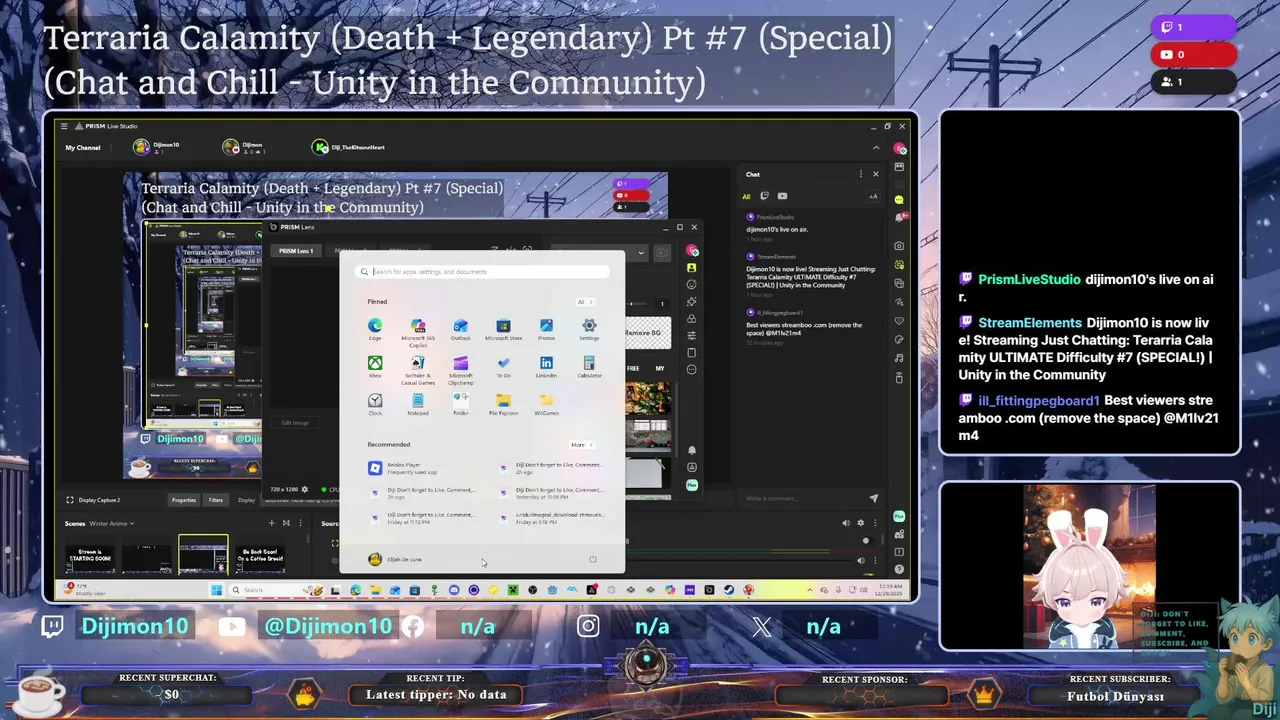Switch to FREE backgrounds tab
This screenshot has height=720, width=1280.
[x=633, y=368]
